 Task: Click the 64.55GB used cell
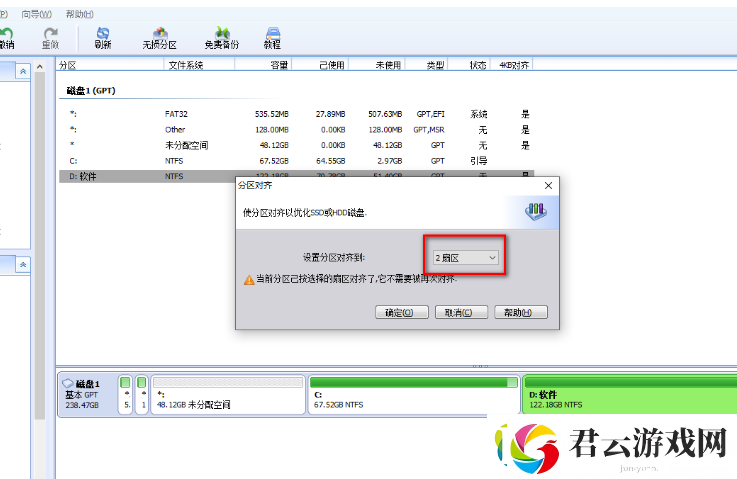pos(331,161)
